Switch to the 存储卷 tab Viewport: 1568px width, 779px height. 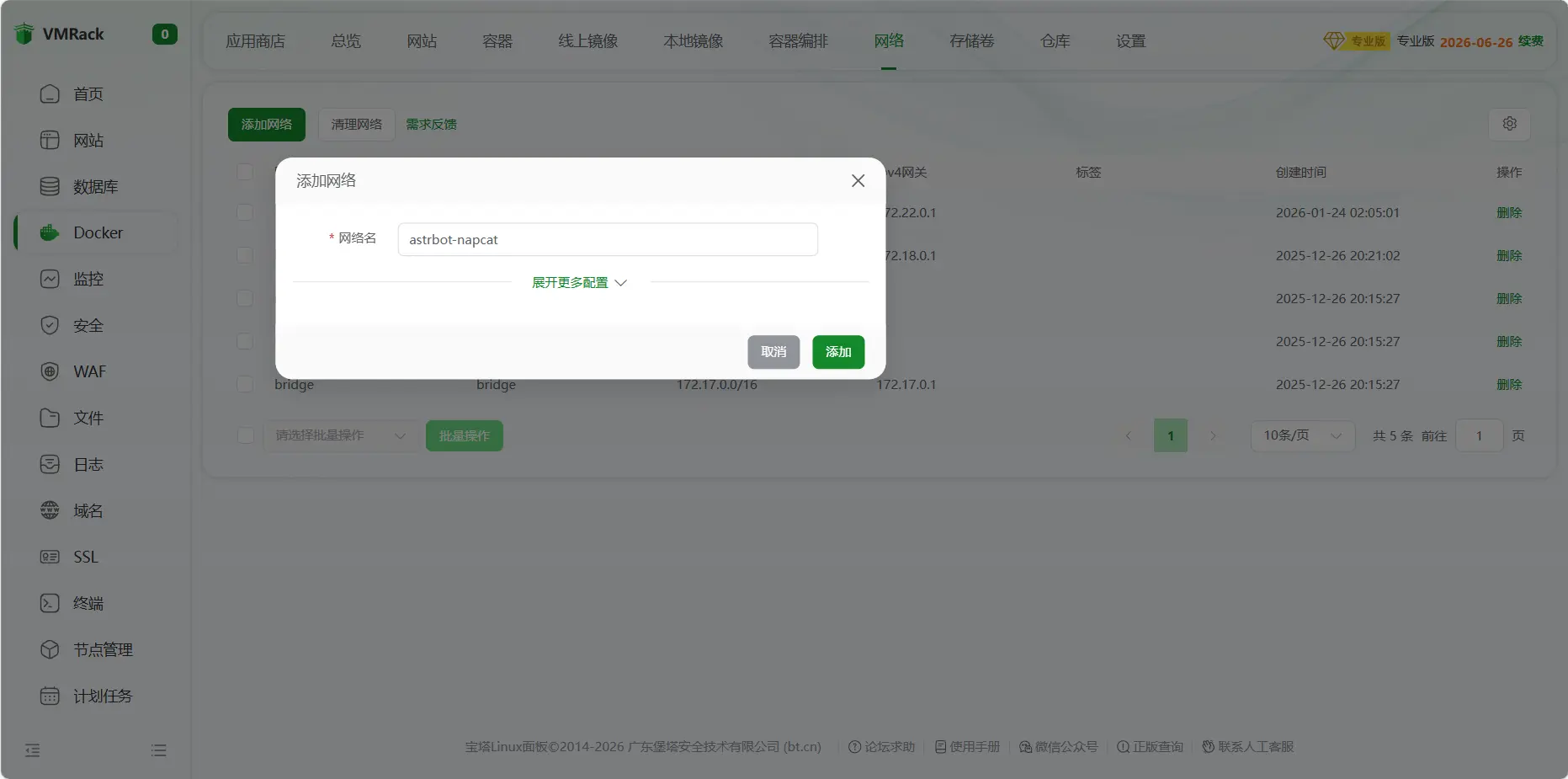click(x=971, y=40)
